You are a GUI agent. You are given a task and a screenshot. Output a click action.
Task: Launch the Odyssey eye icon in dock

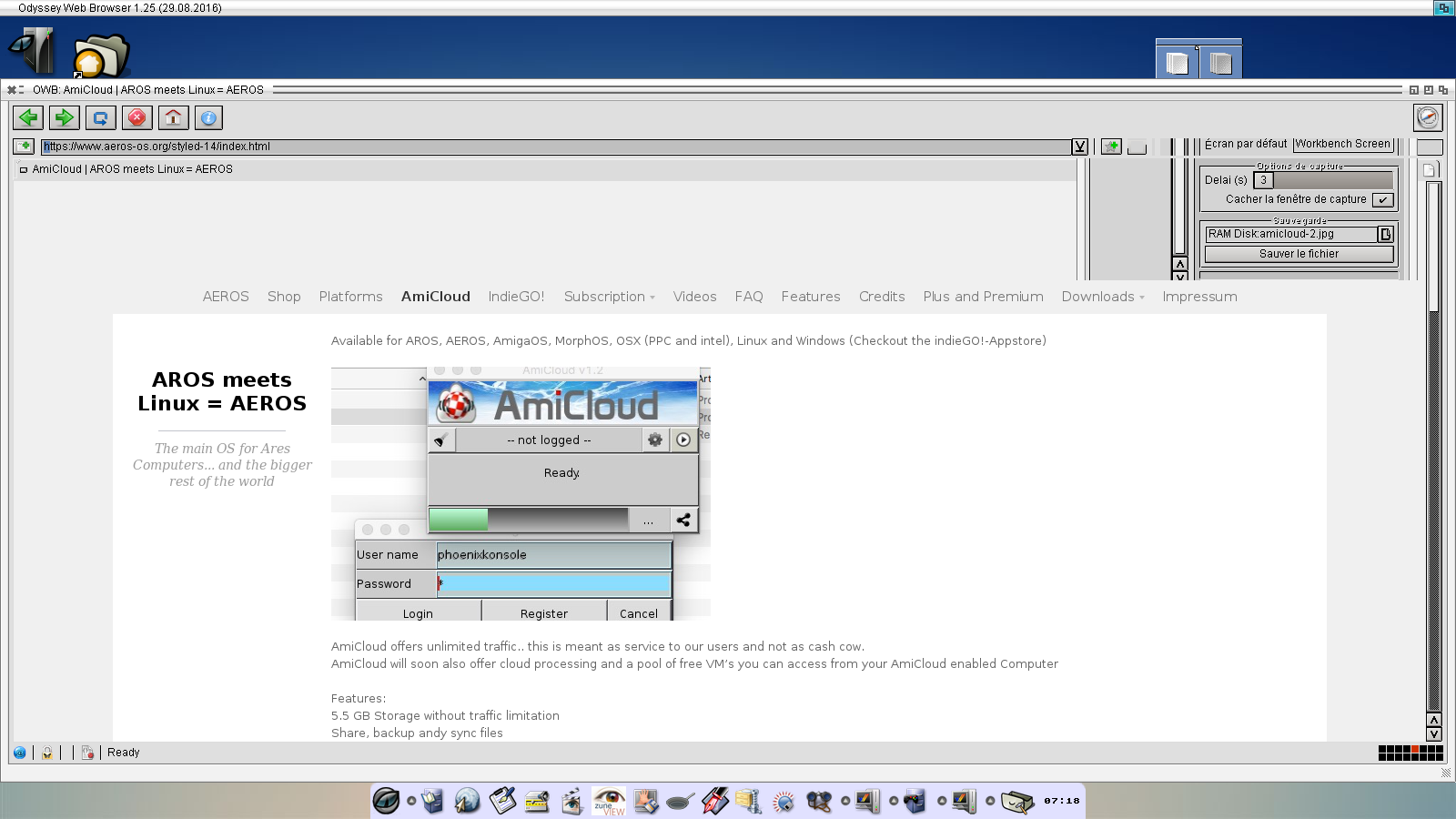tap(387, 801)
